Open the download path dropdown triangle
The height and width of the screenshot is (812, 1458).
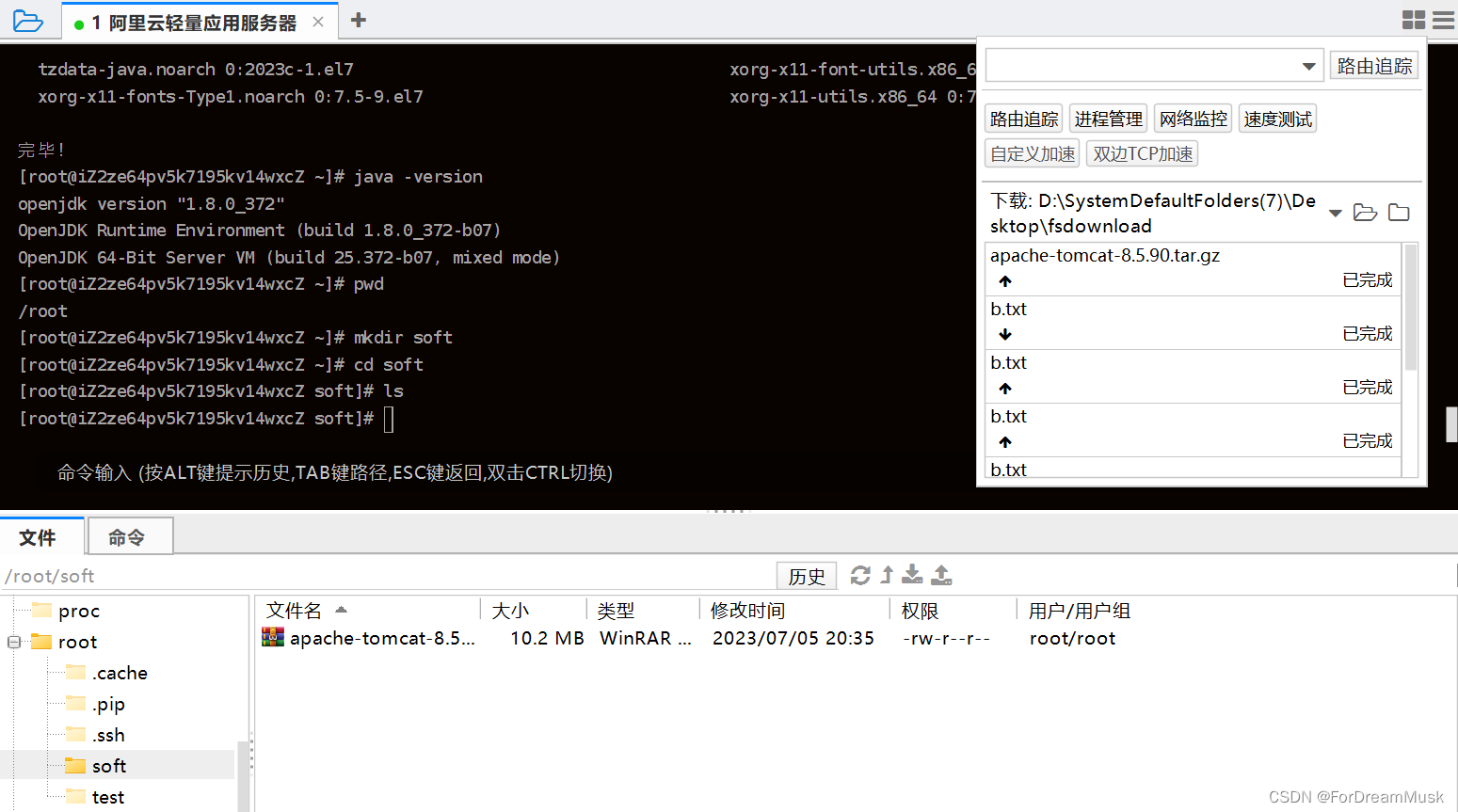(1336, 213)
